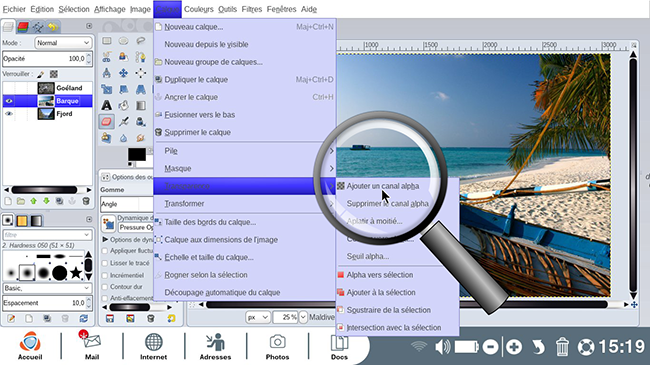
Task: Adjust the Espacement slider
Action: click(47, 303)
